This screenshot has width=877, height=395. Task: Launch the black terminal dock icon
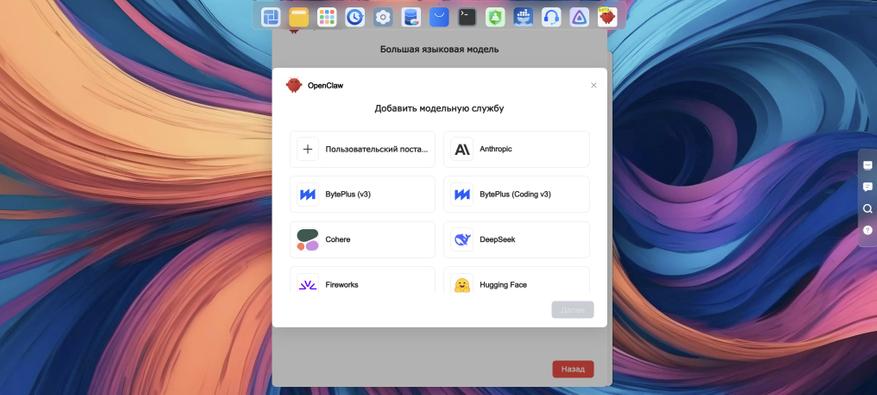tap(467, 17)
